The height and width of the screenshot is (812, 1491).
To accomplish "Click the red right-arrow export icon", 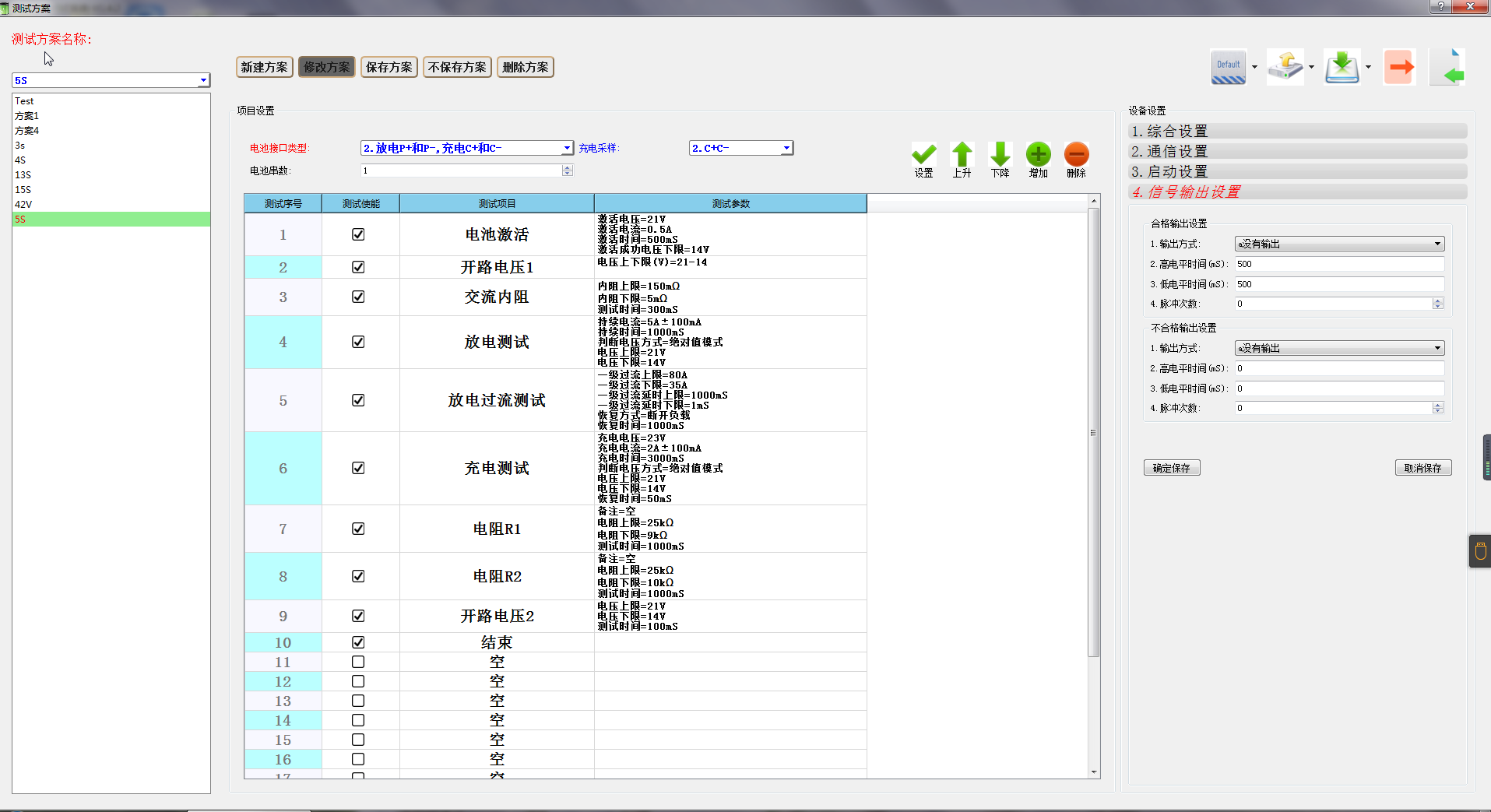I will (x=1399, y=67).
